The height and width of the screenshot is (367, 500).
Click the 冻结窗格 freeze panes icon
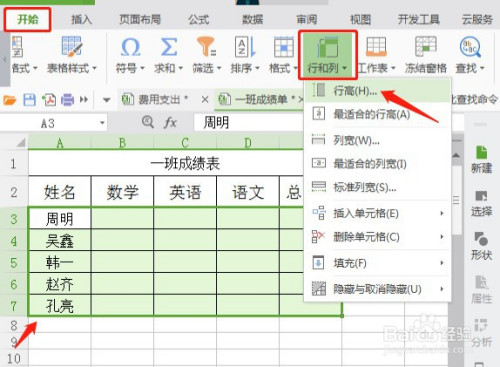[x=426, y=46]
